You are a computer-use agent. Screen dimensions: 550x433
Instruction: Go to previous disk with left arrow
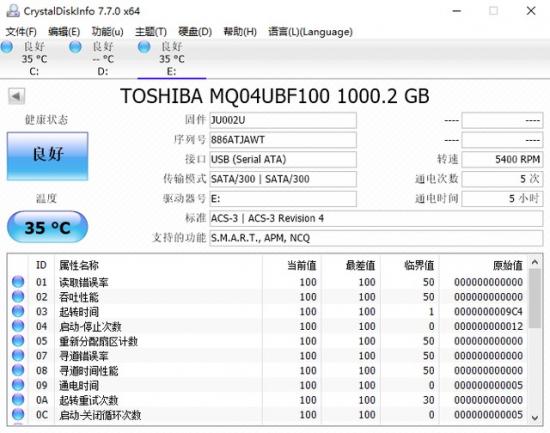pos(16,96)
